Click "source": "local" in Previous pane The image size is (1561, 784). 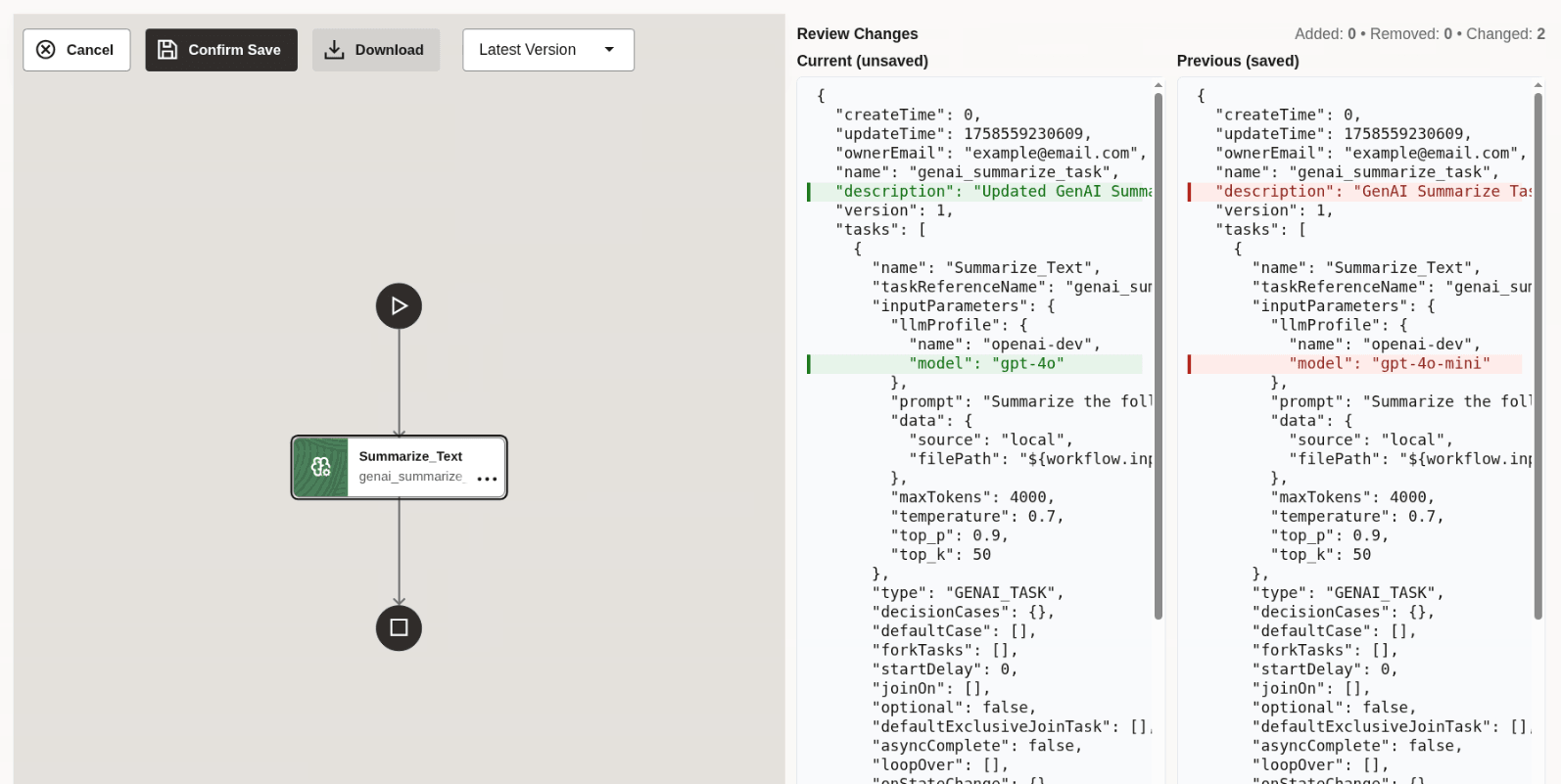coord(1371,440)
